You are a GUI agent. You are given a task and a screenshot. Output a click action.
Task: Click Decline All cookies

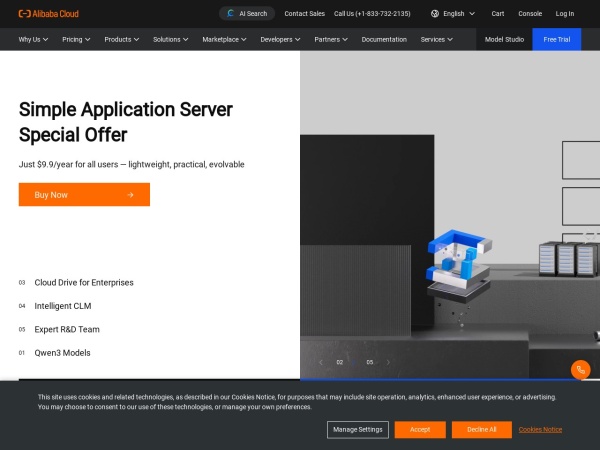[482, 430]
